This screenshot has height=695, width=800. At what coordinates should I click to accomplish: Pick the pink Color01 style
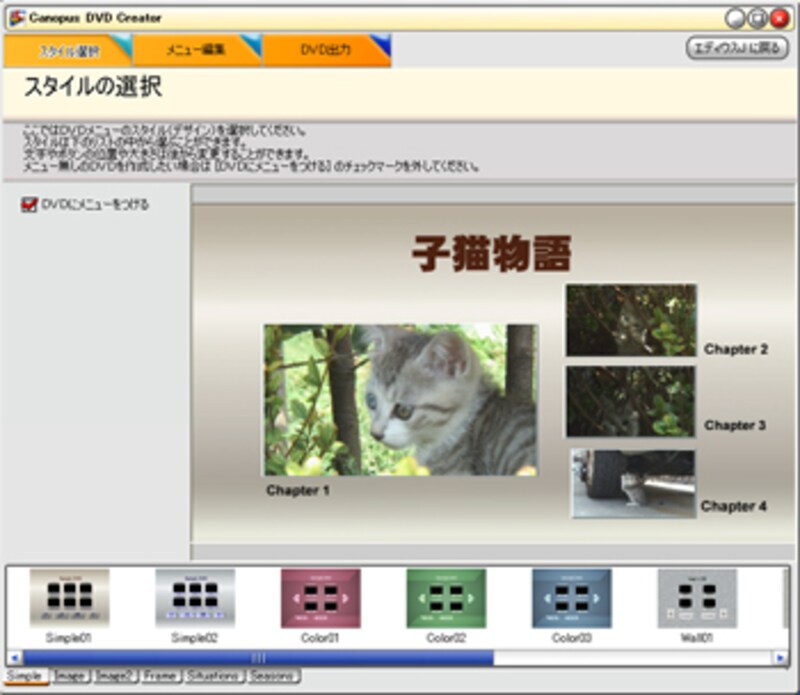(320, 598)
